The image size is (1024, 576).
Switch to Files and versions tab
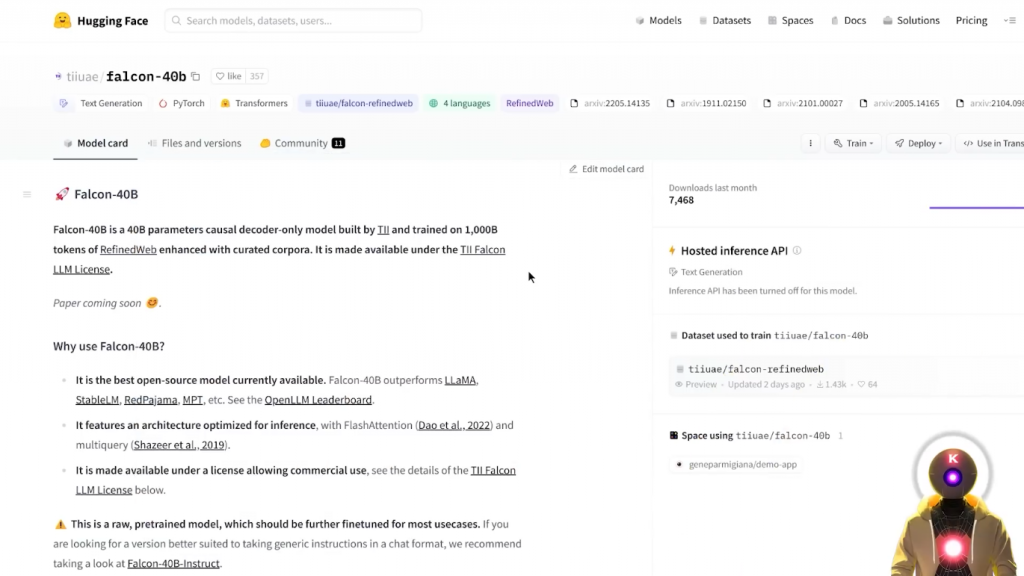pos(194,143)
